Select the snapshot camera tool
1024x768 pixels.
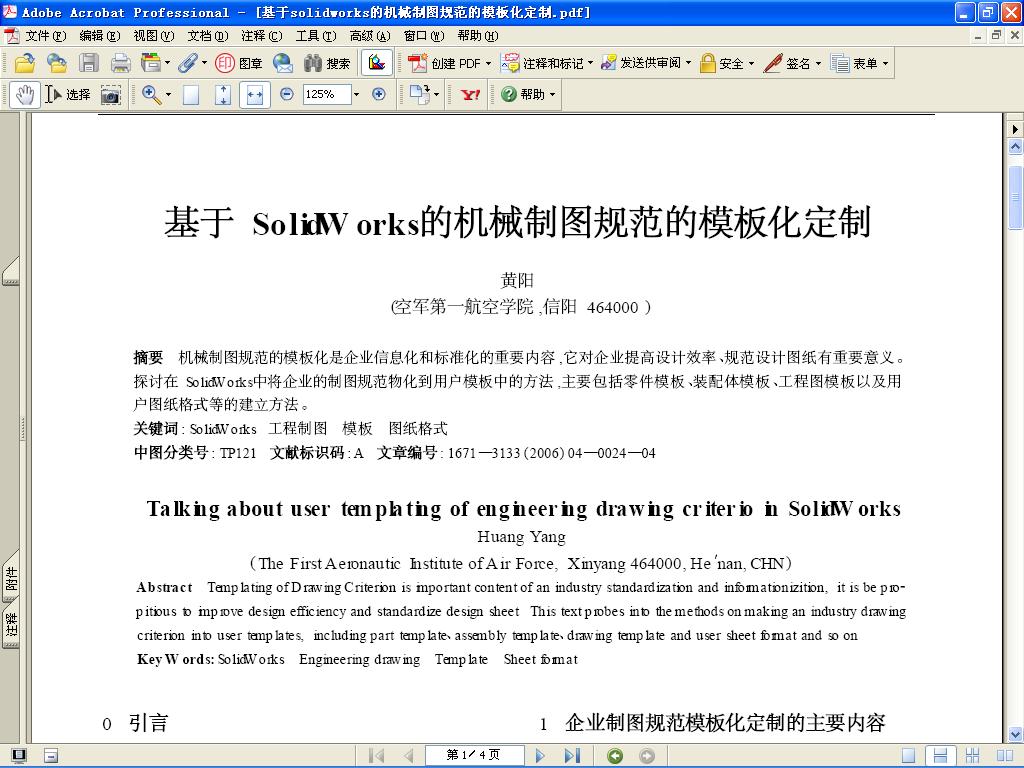[x=111, y=95]
